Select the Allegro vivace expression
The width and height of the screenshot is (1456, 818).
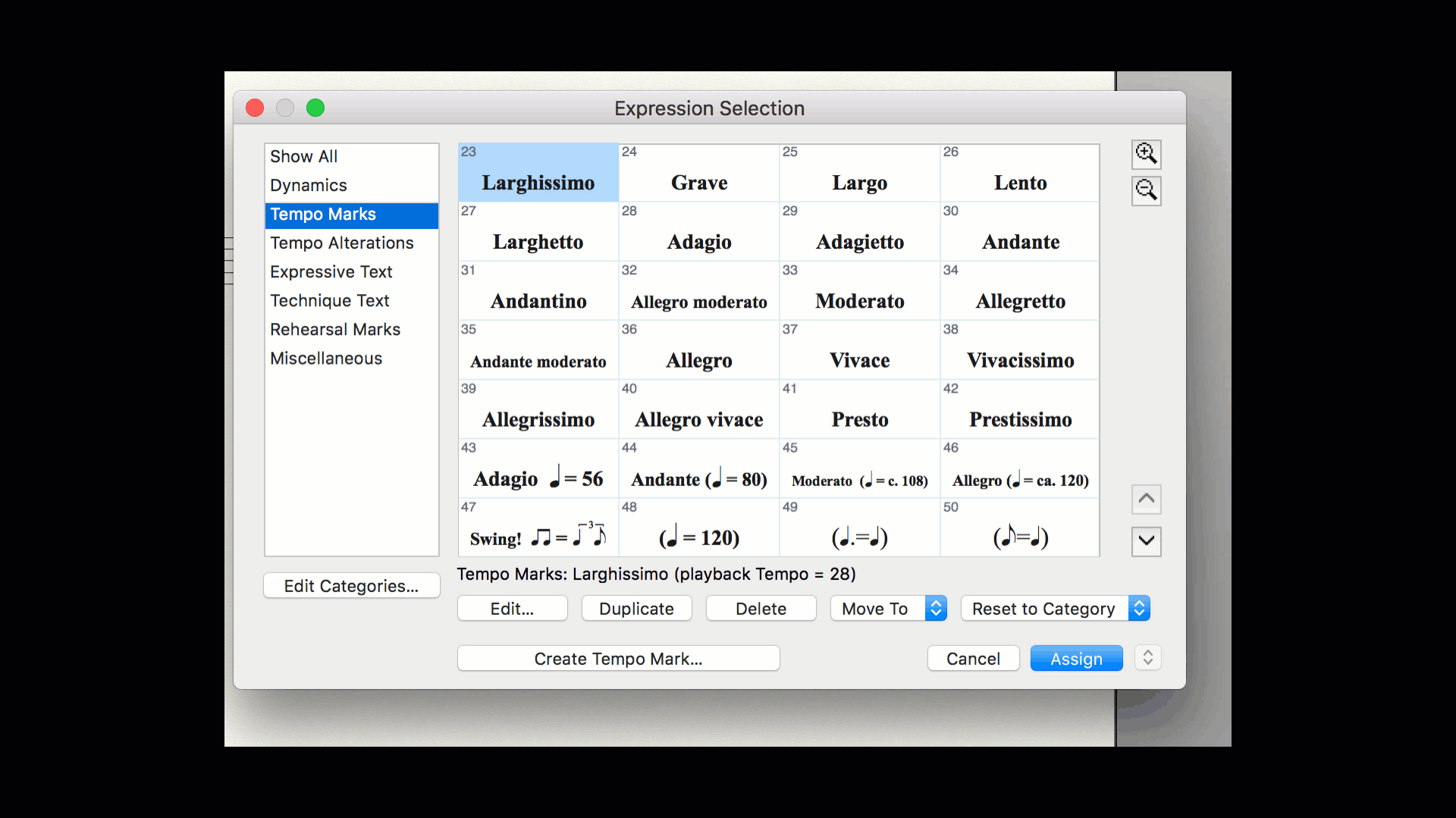699,409
